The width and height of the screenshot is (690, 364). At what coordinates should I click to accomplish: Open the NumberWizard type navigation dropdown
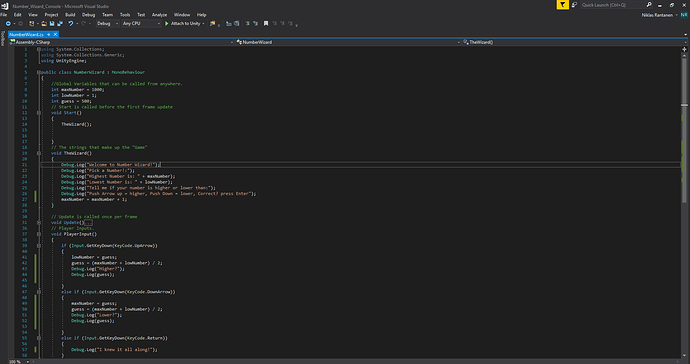348,42
